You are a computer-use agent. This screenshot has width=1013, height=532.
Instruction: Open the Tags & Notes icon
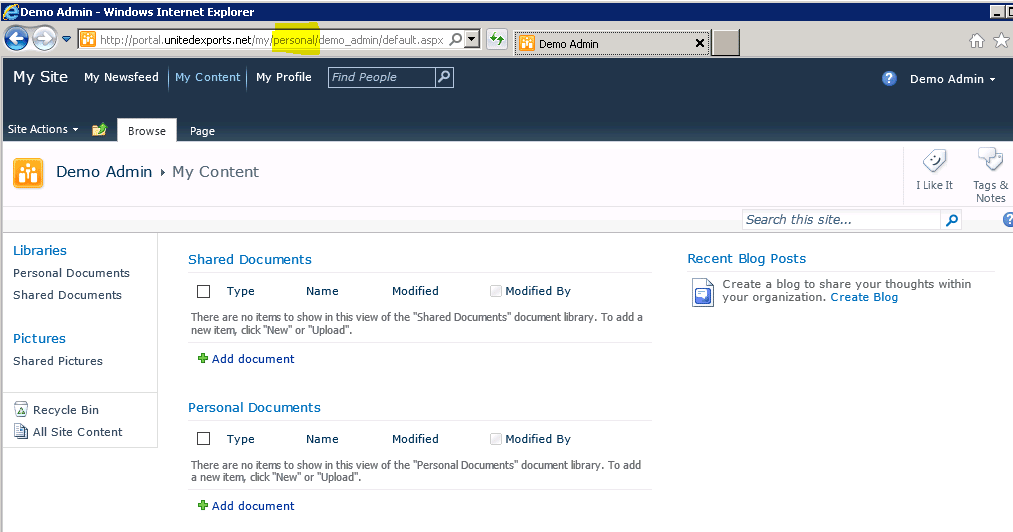(990, 160)
